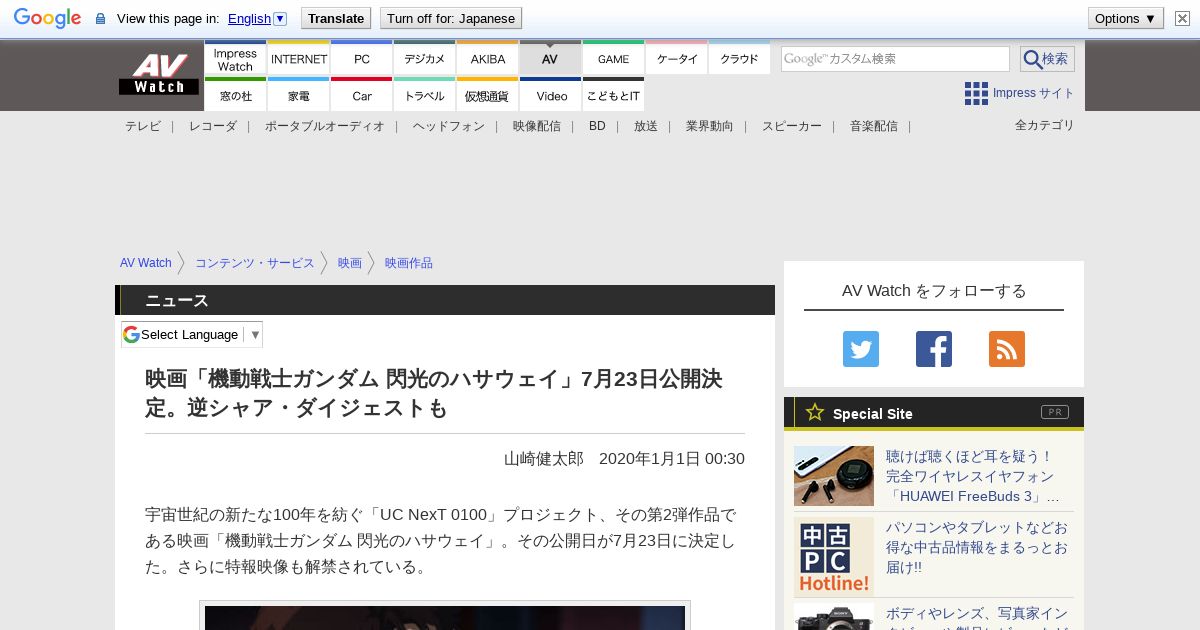Click the lock icon in translate bar
This screenshot has width=1200, height=630.
(100, 19)
